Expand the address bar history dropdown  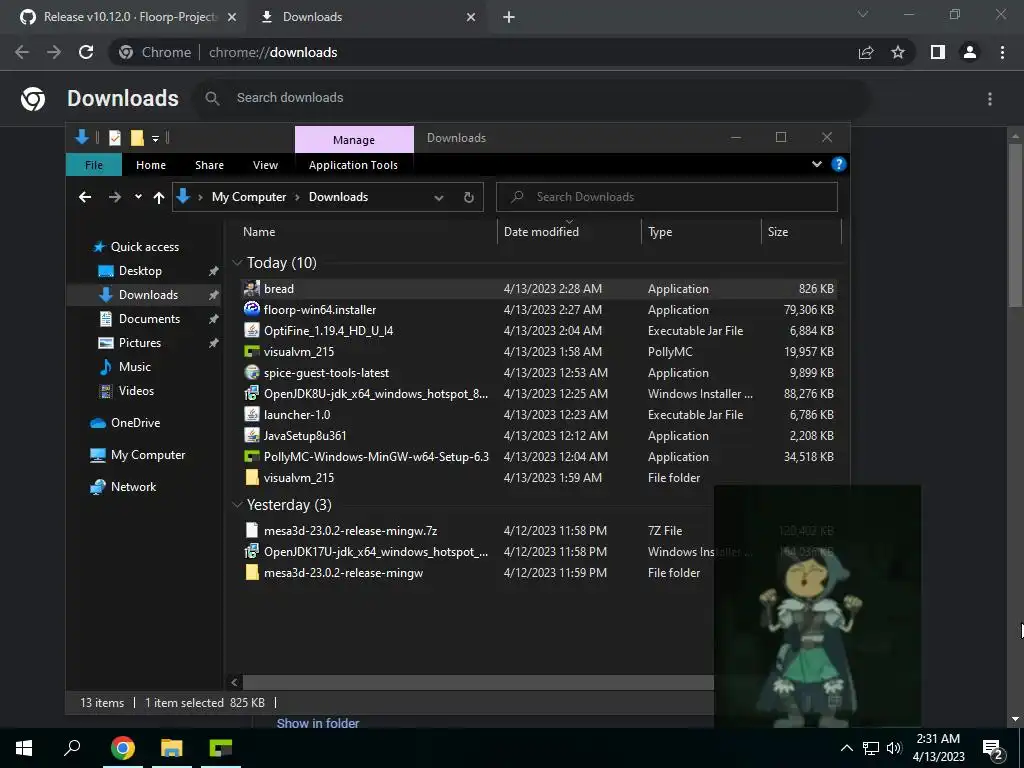click(x=439, y=197)
